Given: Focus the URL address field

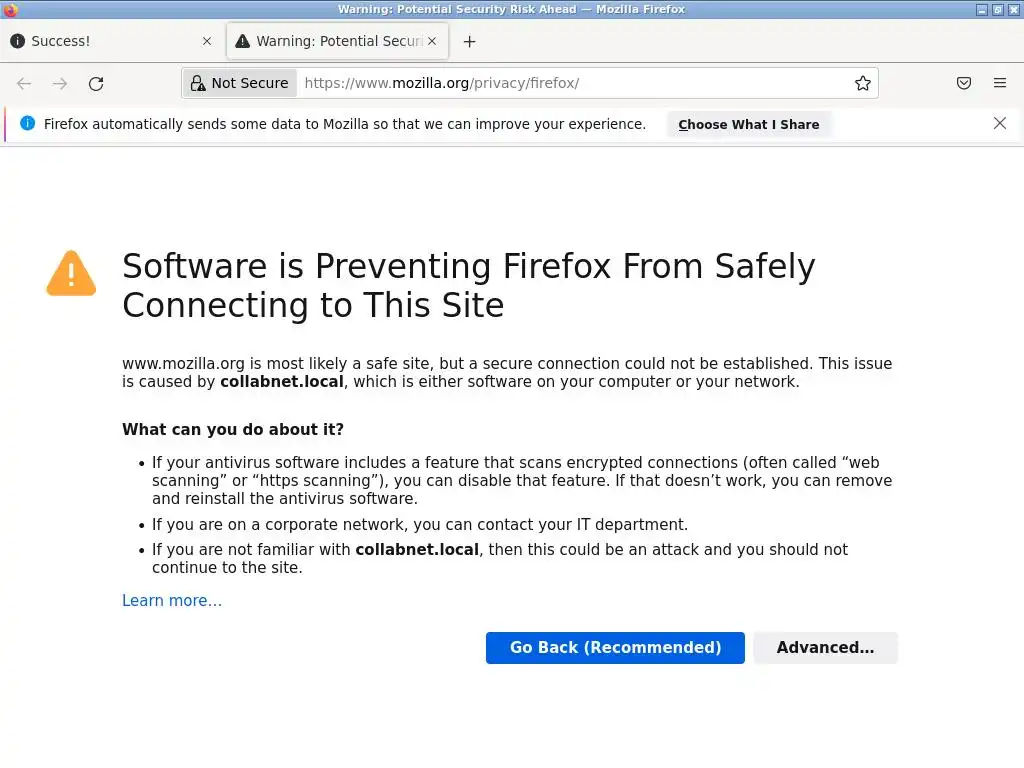Looking at the screenshot, I should [570, 84].
